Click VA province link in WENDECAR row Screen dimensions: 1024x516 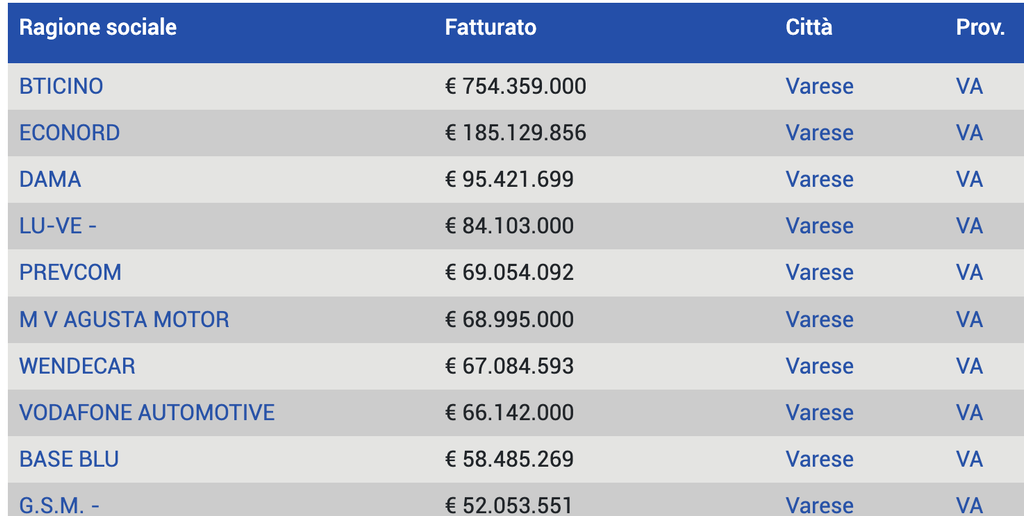coord(969,366)
